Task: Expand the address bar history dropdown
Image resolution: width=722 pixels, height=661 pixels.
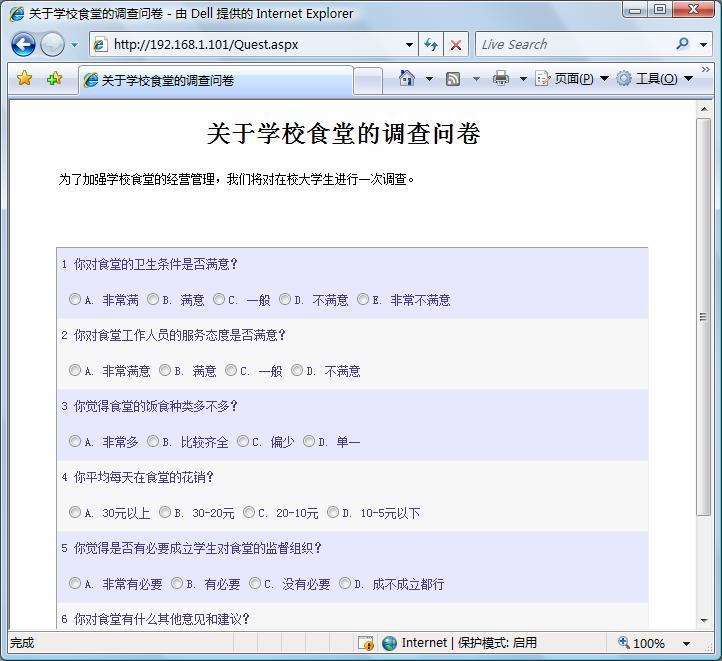Action: pyautogui.click(x=409, y=45)
